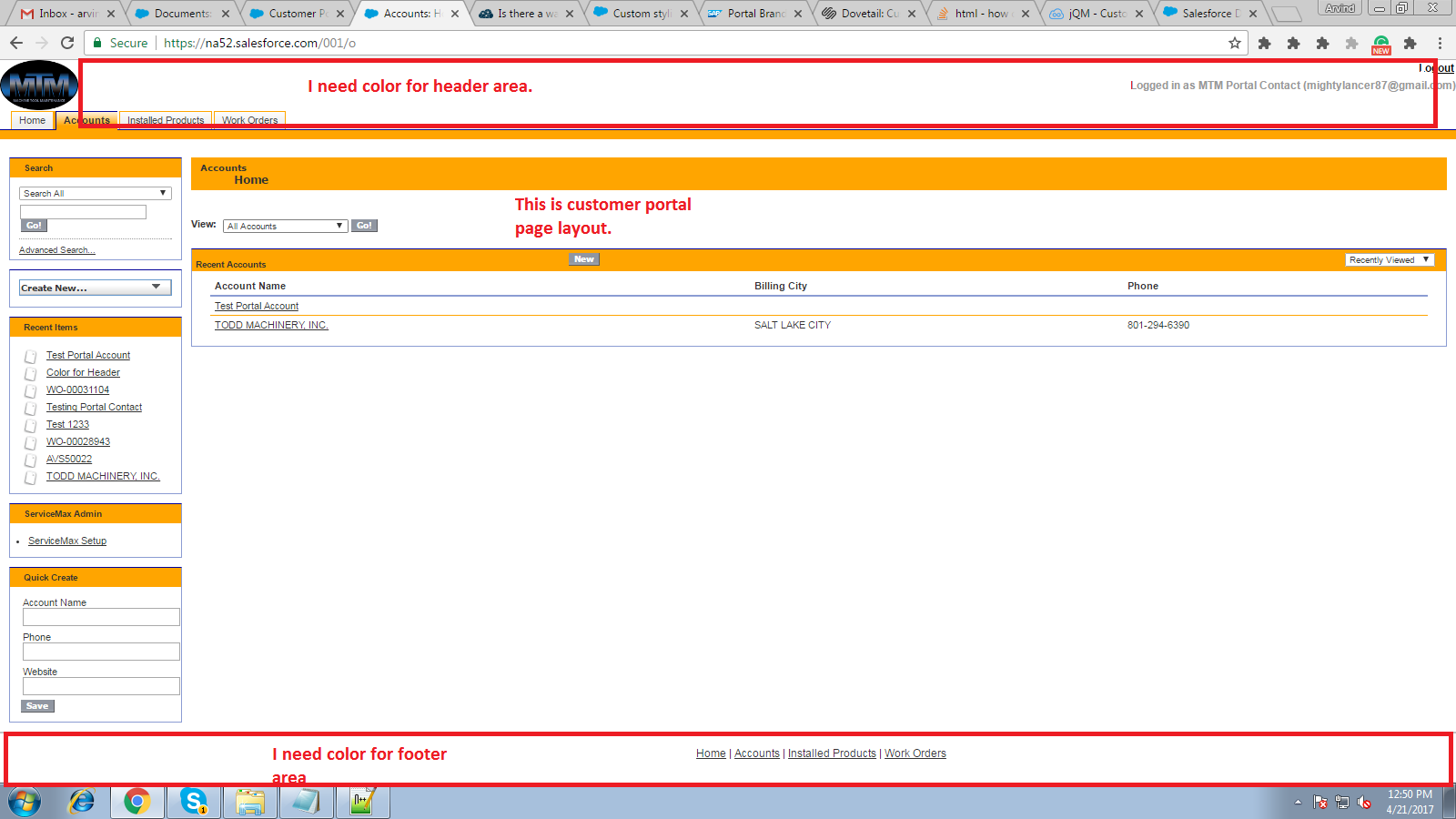Click the Billing City column header
This screenshot has height=819, width=1456.
(x=781, y=286)
